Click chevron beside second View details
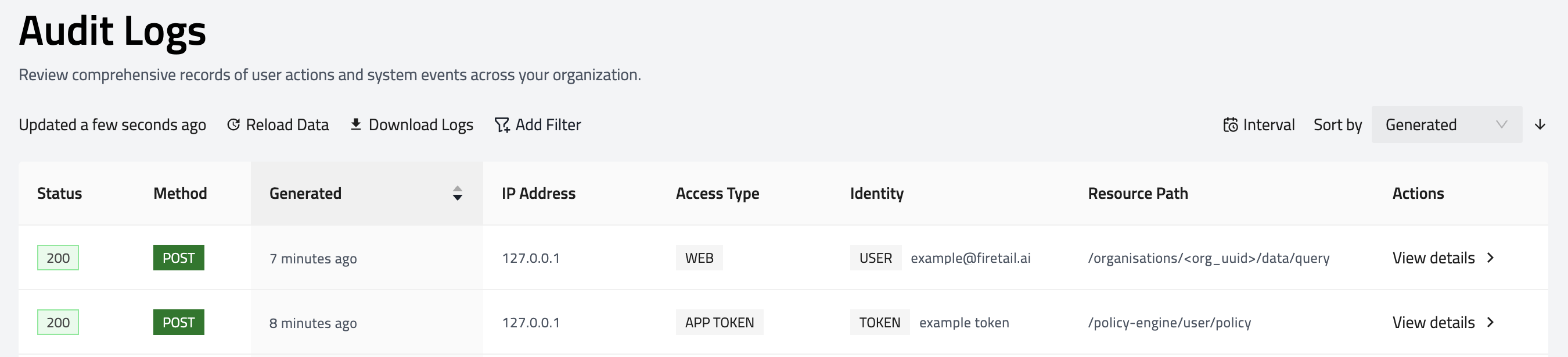Viewport: 1568px width, 357px height. click(x=1491, y=322)
